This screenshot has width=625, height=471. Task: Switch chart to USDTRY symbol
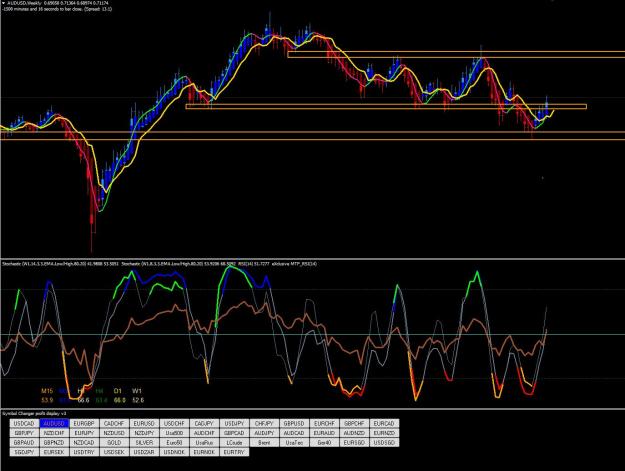pyautogui.click(x=84, y=452)
